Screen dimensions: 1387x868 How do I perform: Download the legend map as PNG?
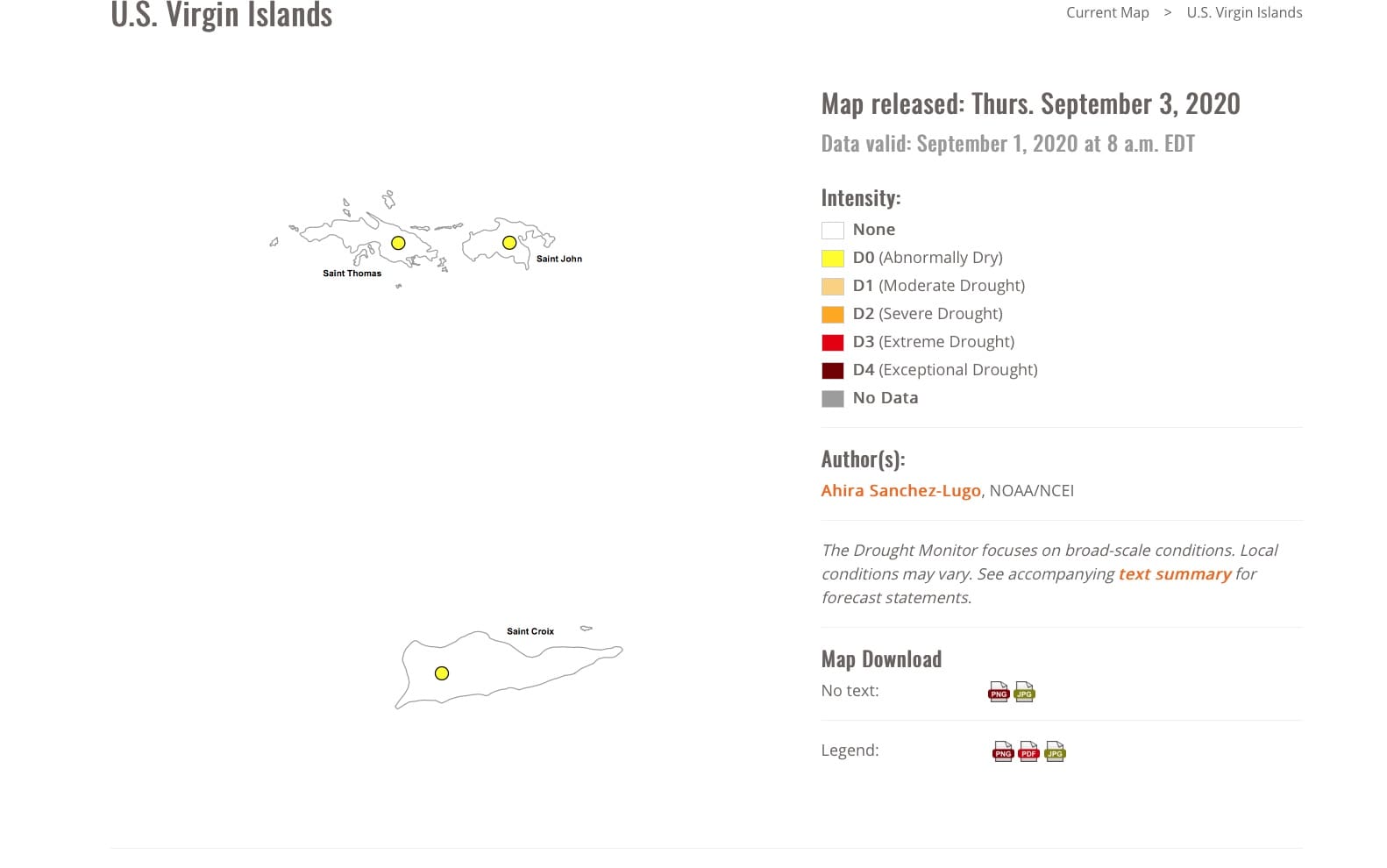coord(1002,751)
